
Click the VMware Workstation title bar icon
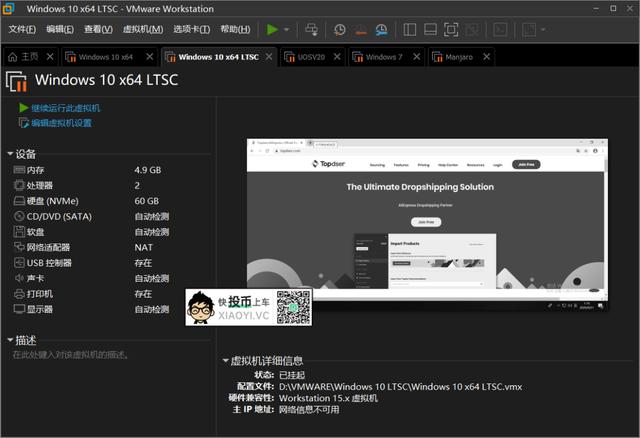[x=9, y=9]
